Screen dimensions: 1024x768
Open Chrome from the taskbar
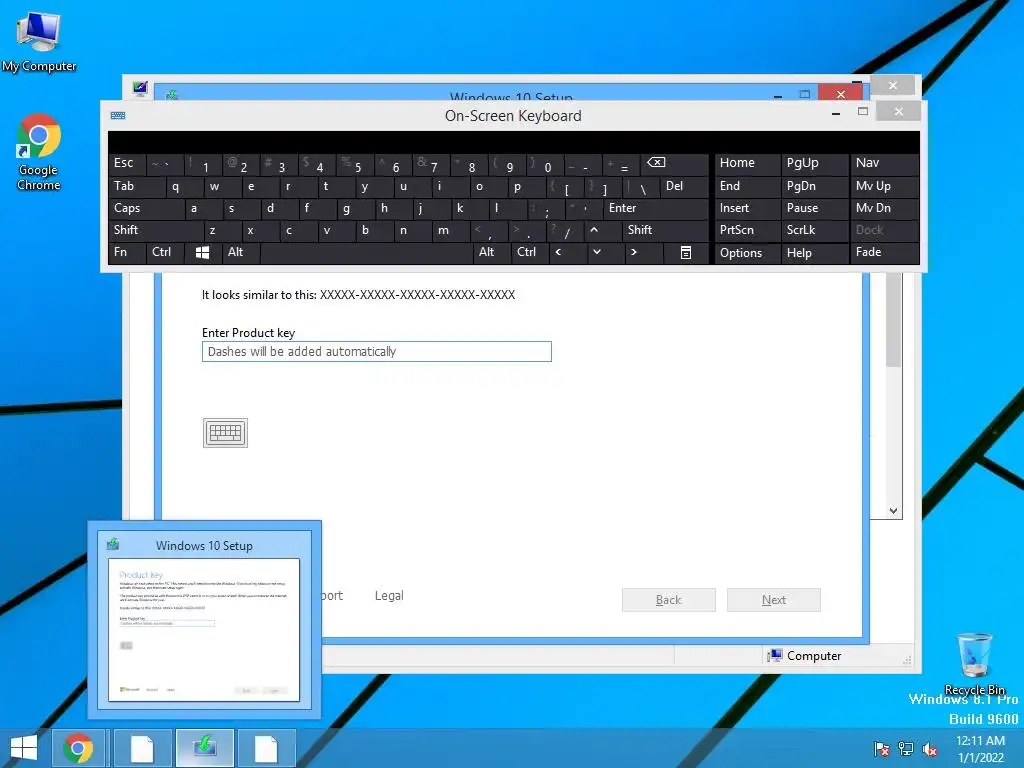click(78, 748)
